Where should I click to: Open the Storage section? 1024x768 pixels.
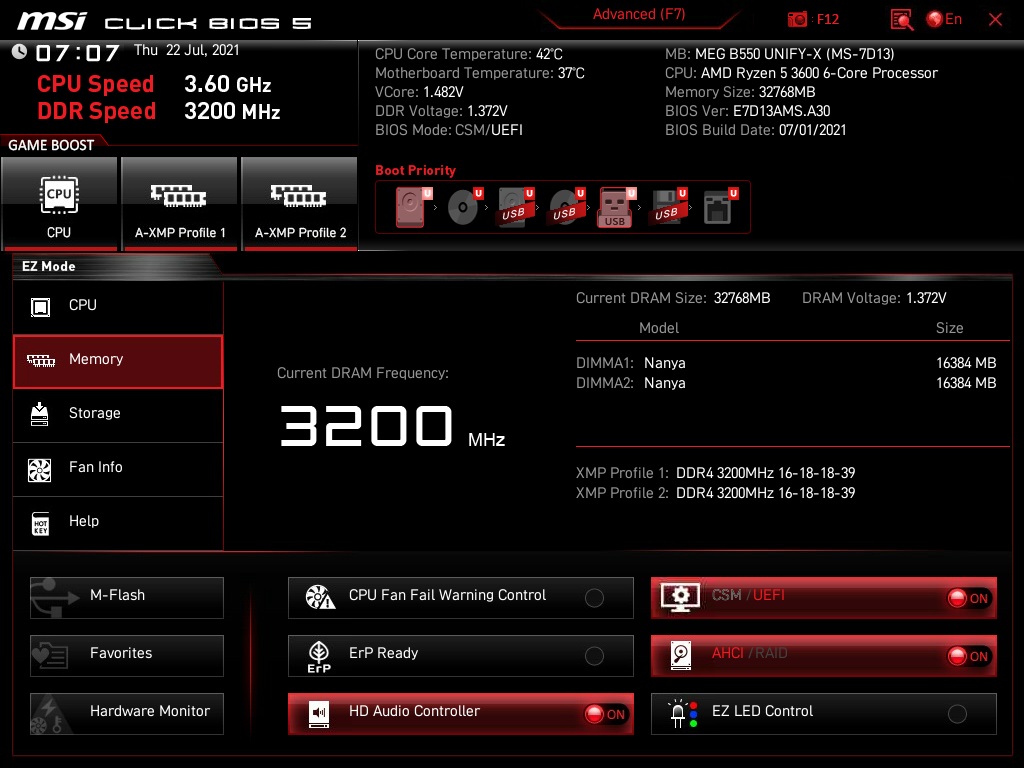coord(118,414)
